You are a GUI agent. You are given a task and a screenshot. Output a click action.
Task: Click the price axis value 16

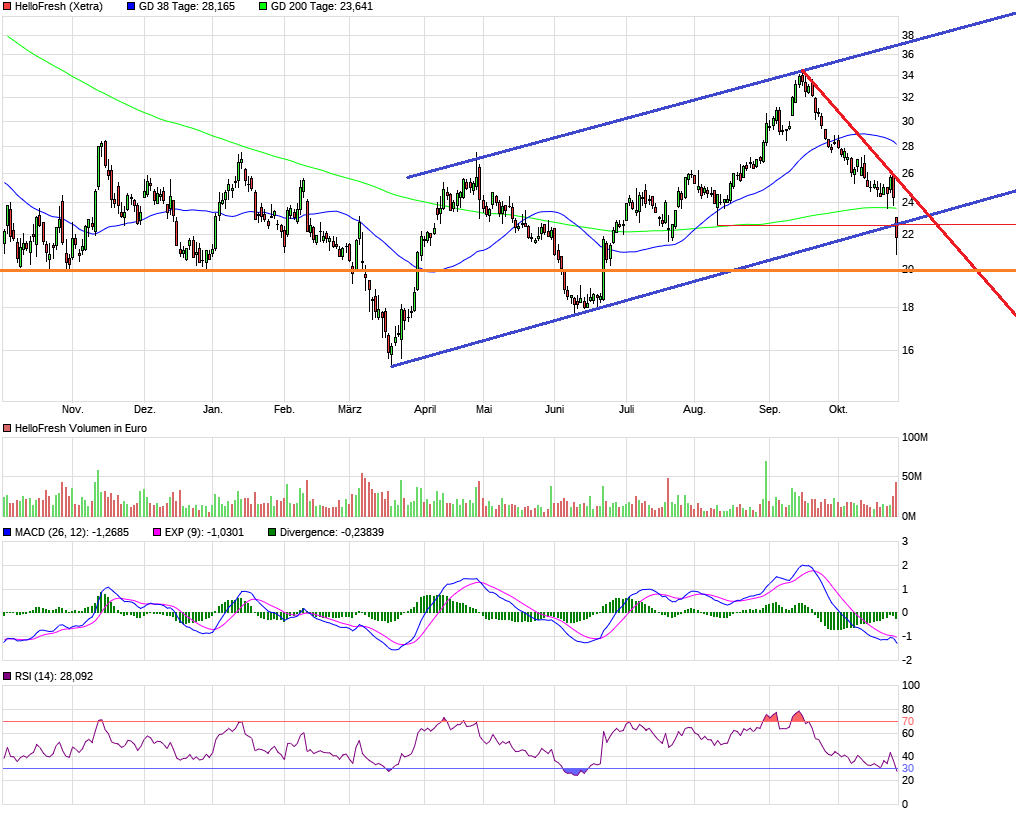pos(908,351)
